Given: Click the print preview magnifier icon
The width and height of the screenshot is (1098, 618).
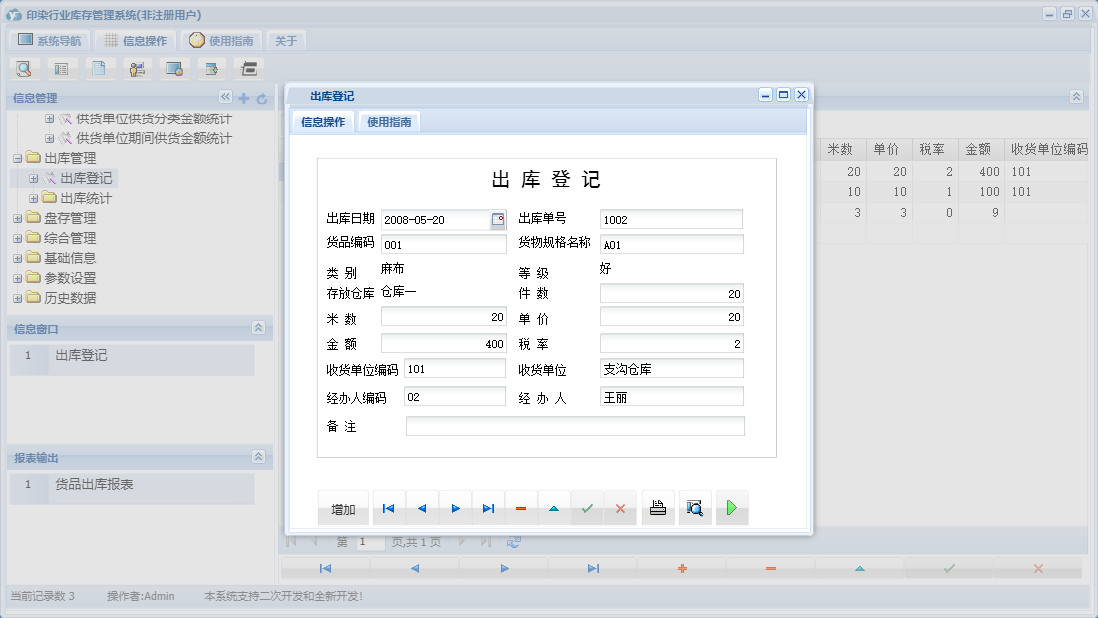Looking at the screenshot, I should tap(695, 508).
